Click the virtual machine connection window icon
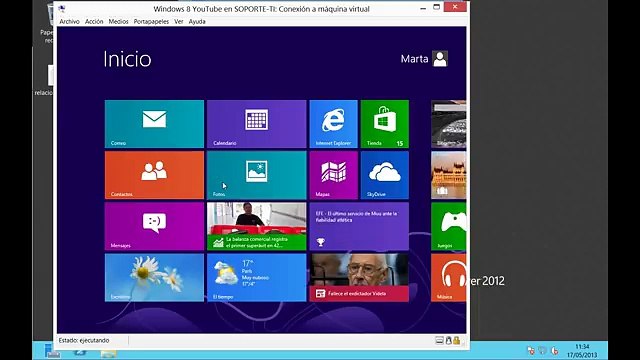Screen dimensions: 640x360 62,8
